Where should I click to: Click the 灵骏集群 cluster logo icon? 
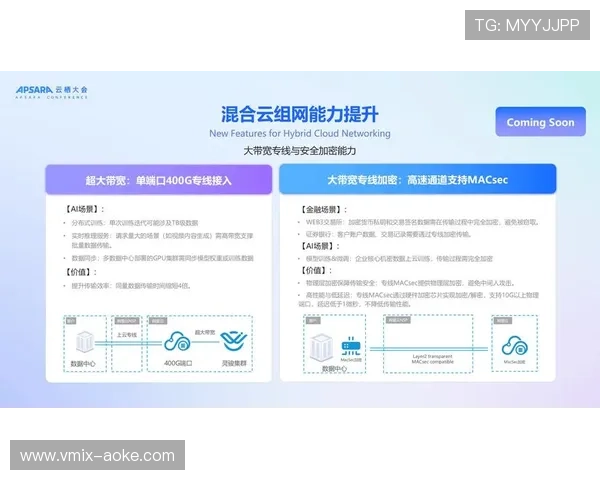point(234,341)
